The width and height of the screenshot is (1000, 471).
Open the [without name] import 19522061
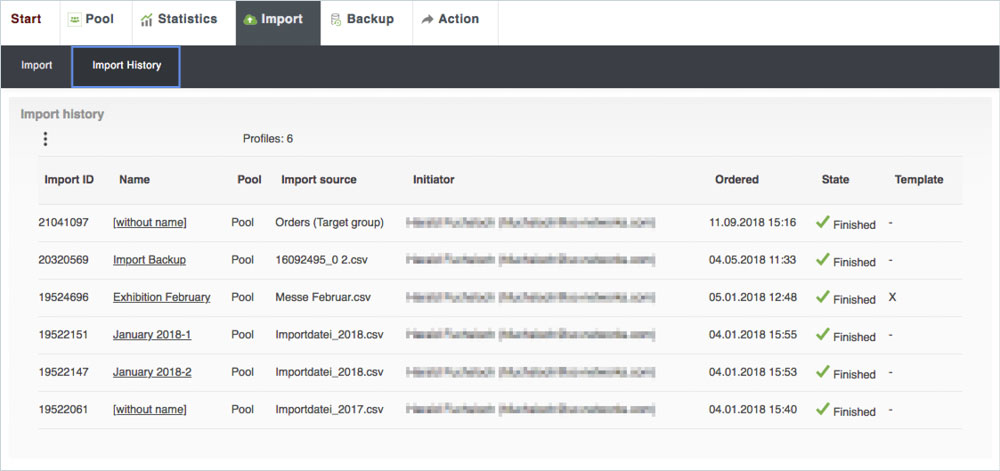click(149, 409)
